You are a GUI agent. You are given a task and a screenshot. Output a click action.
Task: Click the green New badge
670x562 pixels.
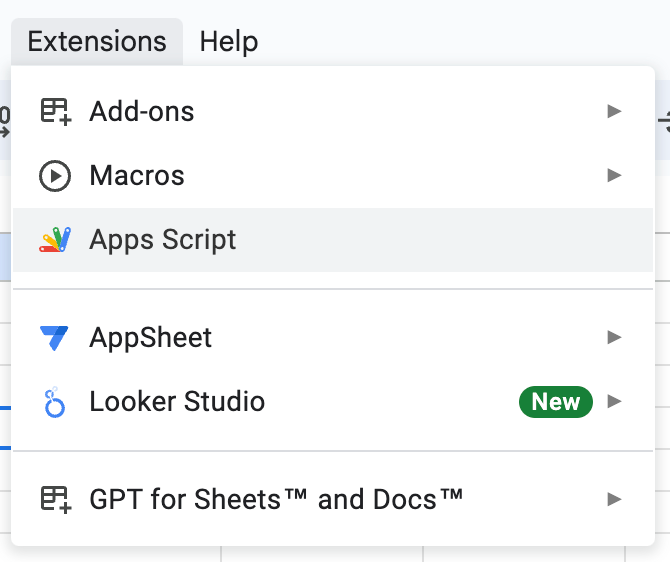click(556, 402)
